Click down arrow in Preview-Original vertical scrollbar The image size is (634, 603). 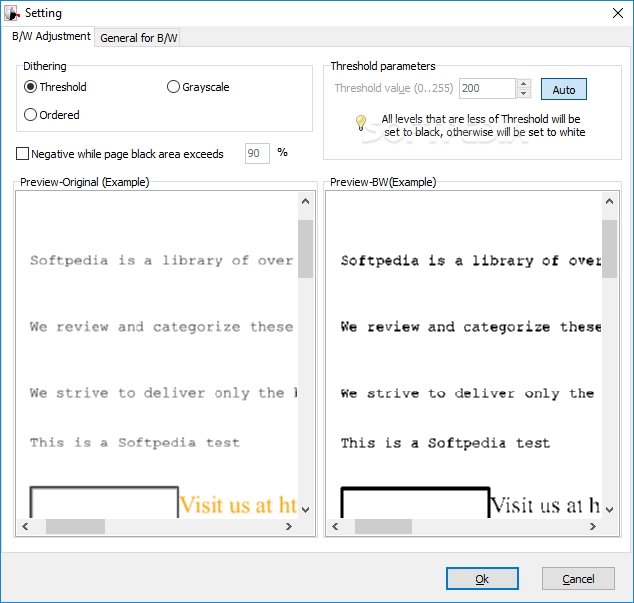coord(306,510)
